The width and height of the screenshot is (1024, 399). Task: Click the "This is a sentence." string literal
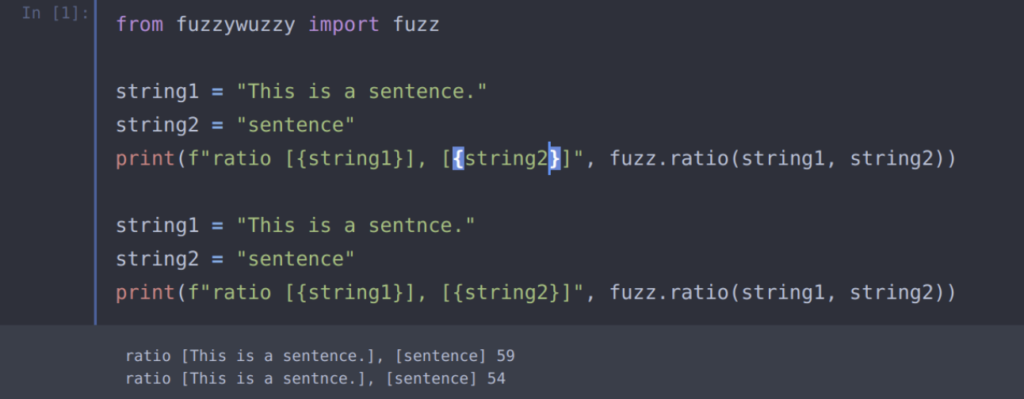click(x=362, y=91)
